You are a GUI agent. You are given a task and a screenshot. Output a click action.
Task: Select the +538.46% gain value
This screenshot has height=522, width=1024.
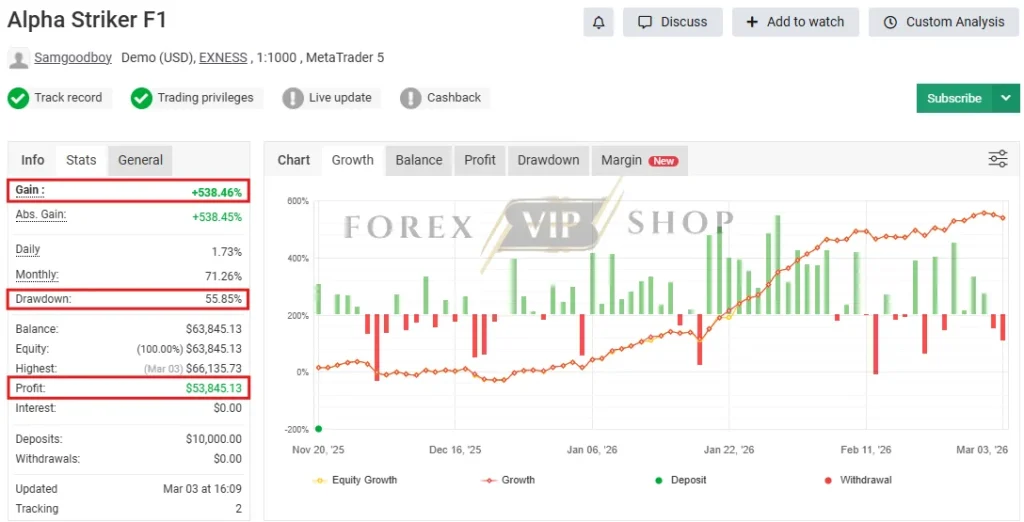tap(216, 193)
